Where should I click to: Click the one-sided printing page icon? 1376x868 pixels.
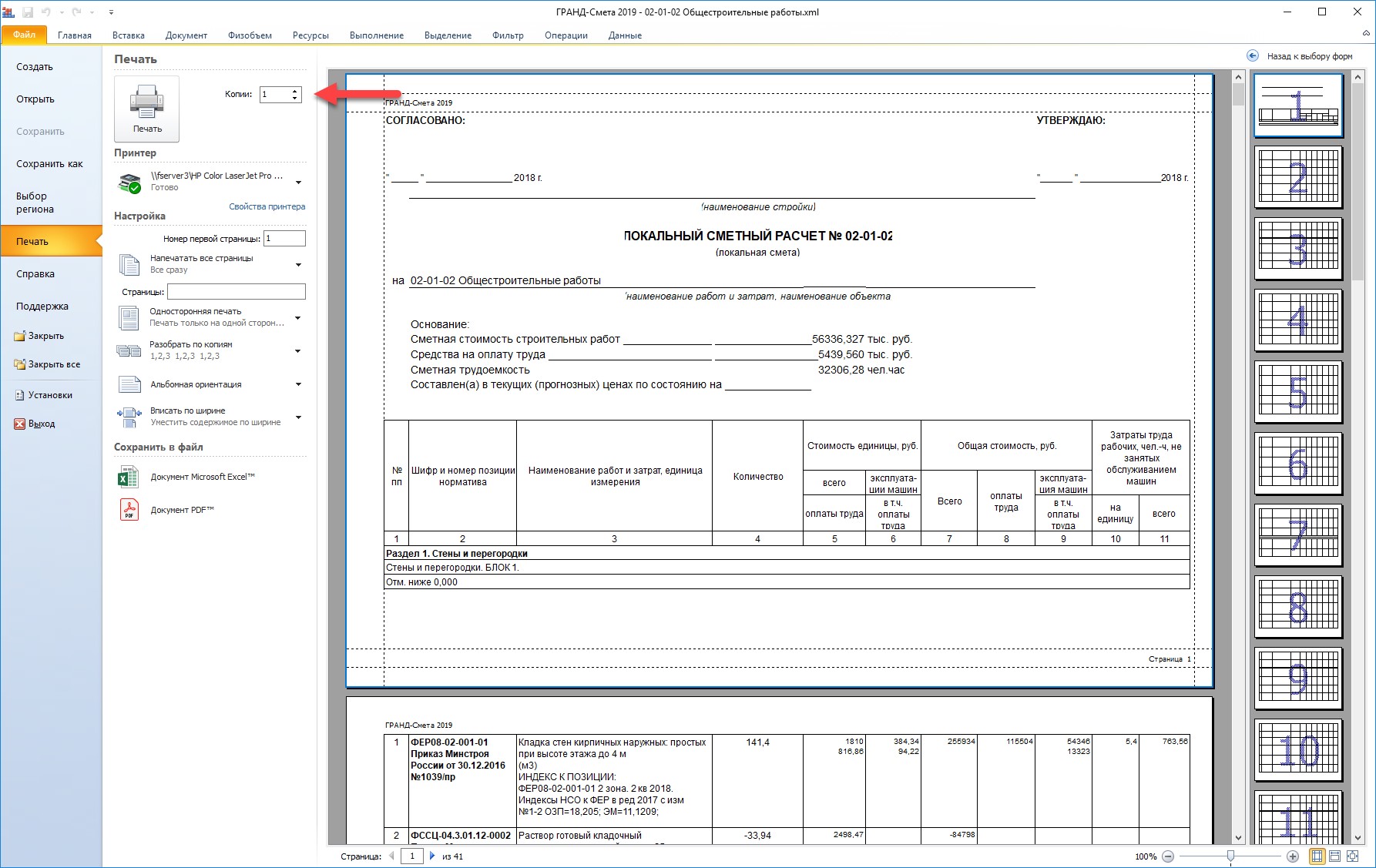(129, 317)
